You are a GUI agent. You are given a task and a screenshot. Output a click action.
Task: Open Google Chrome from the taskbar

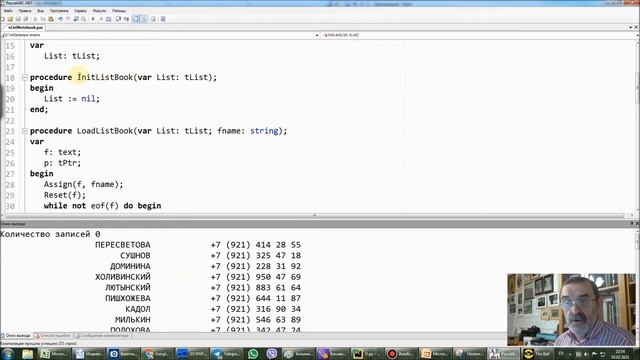coord(158,353)
